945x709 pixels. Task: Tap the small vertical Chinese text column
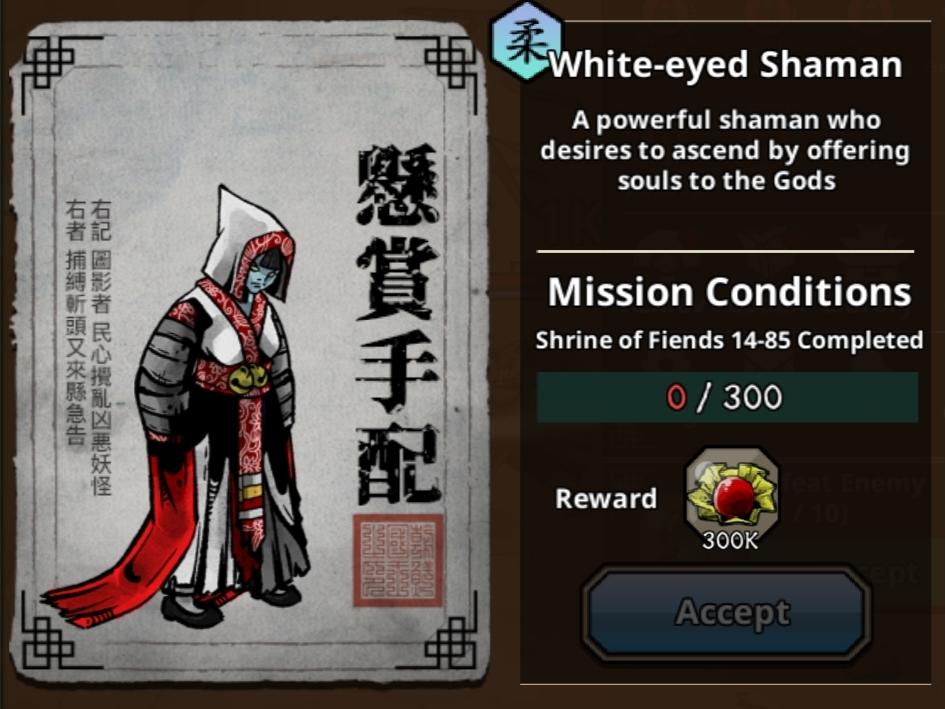pyautogui.click(x=89, y=347)
